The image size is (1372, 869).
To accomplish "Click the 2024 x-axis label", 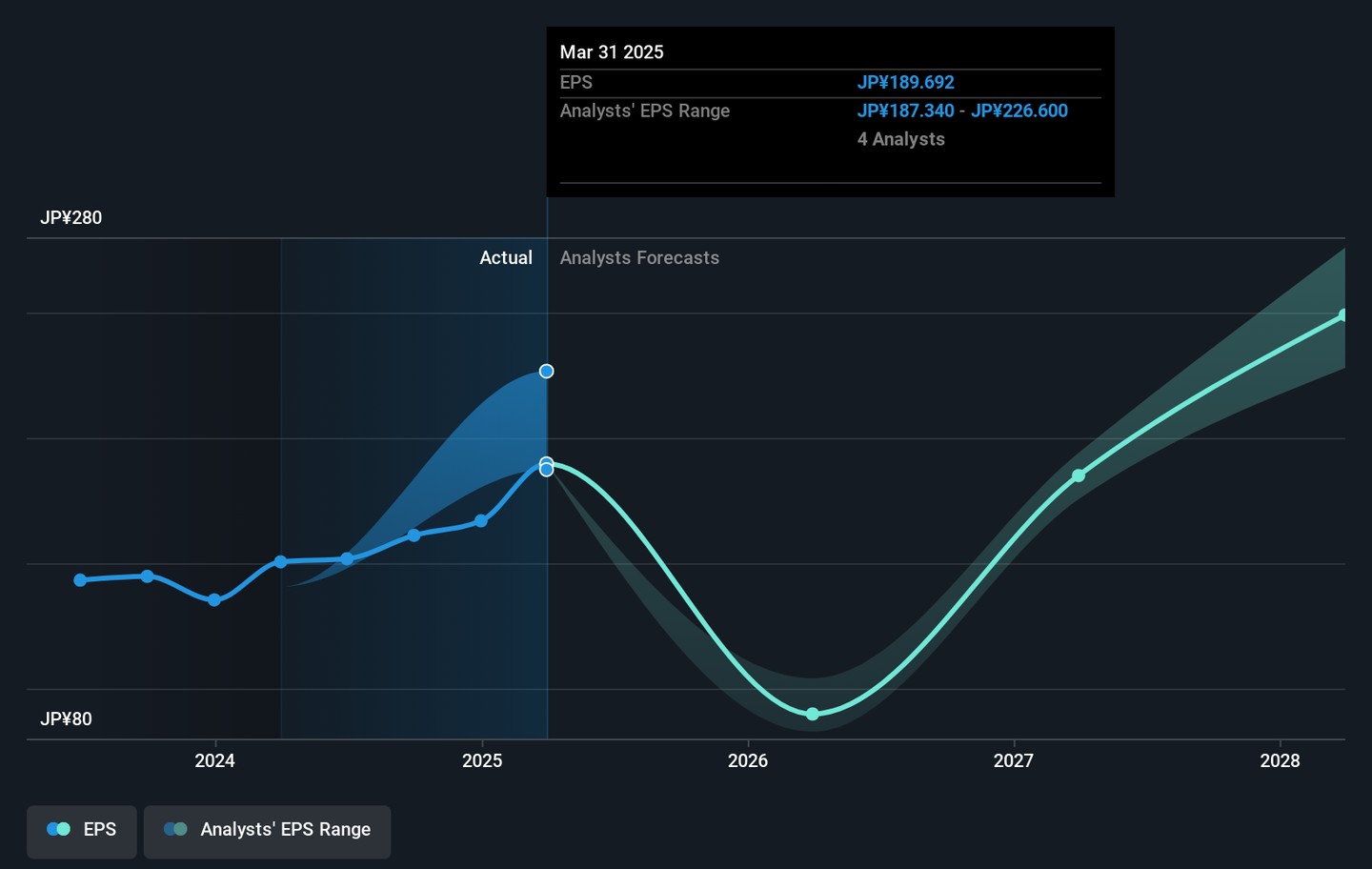I will click(215, 760).
